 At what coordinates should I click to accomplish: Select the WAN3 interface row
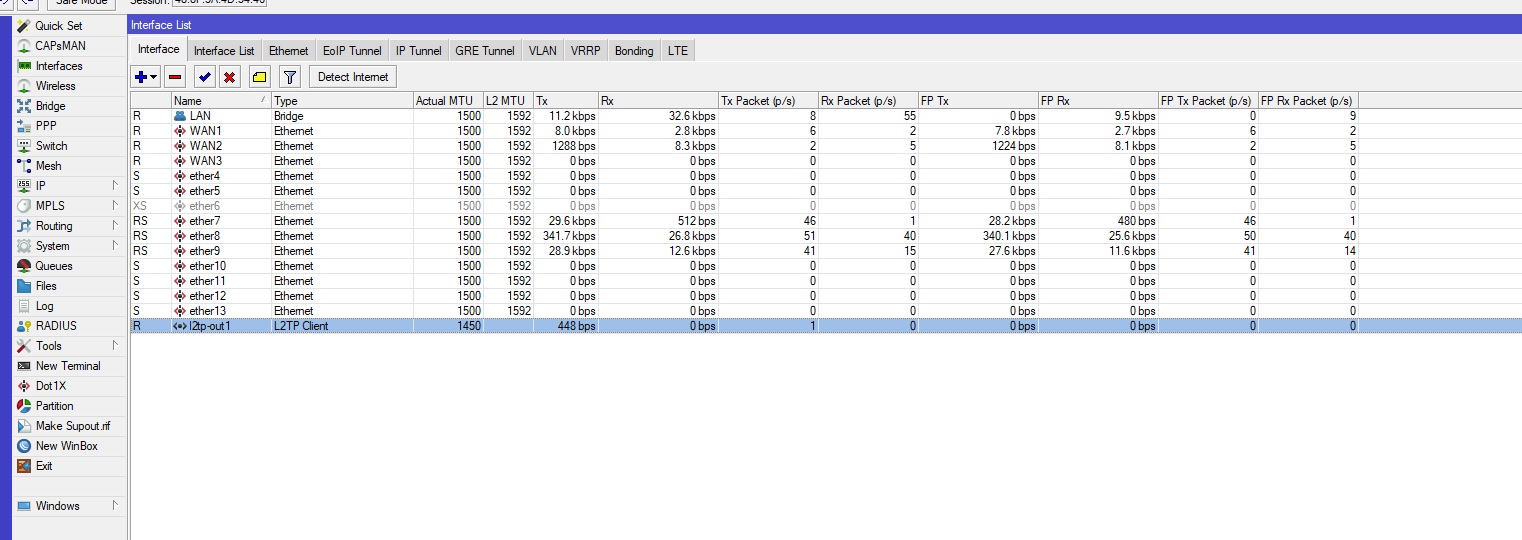(826, 161)
